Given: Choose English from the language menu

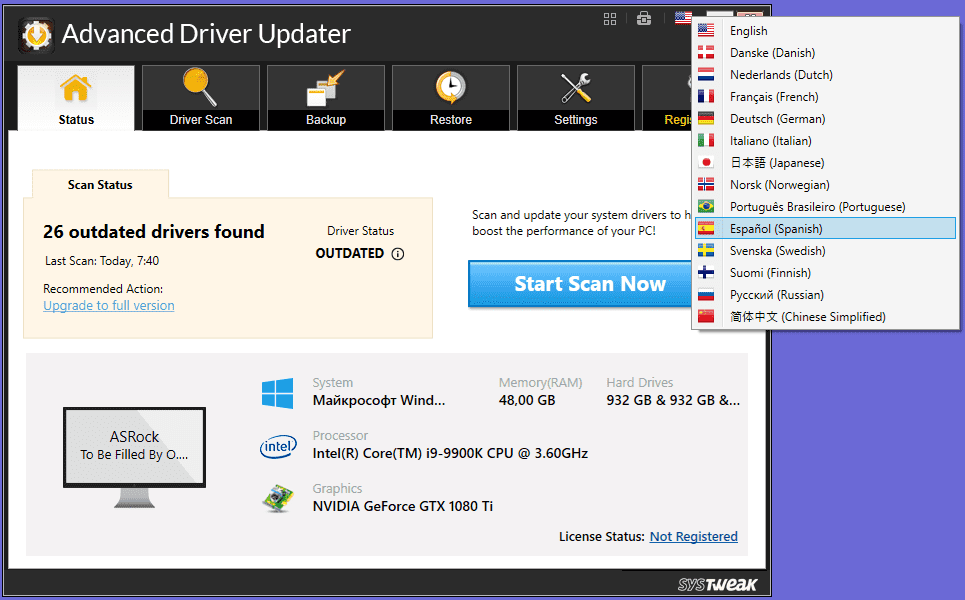Looking at the screenshot, I should (x=825, y=31).
